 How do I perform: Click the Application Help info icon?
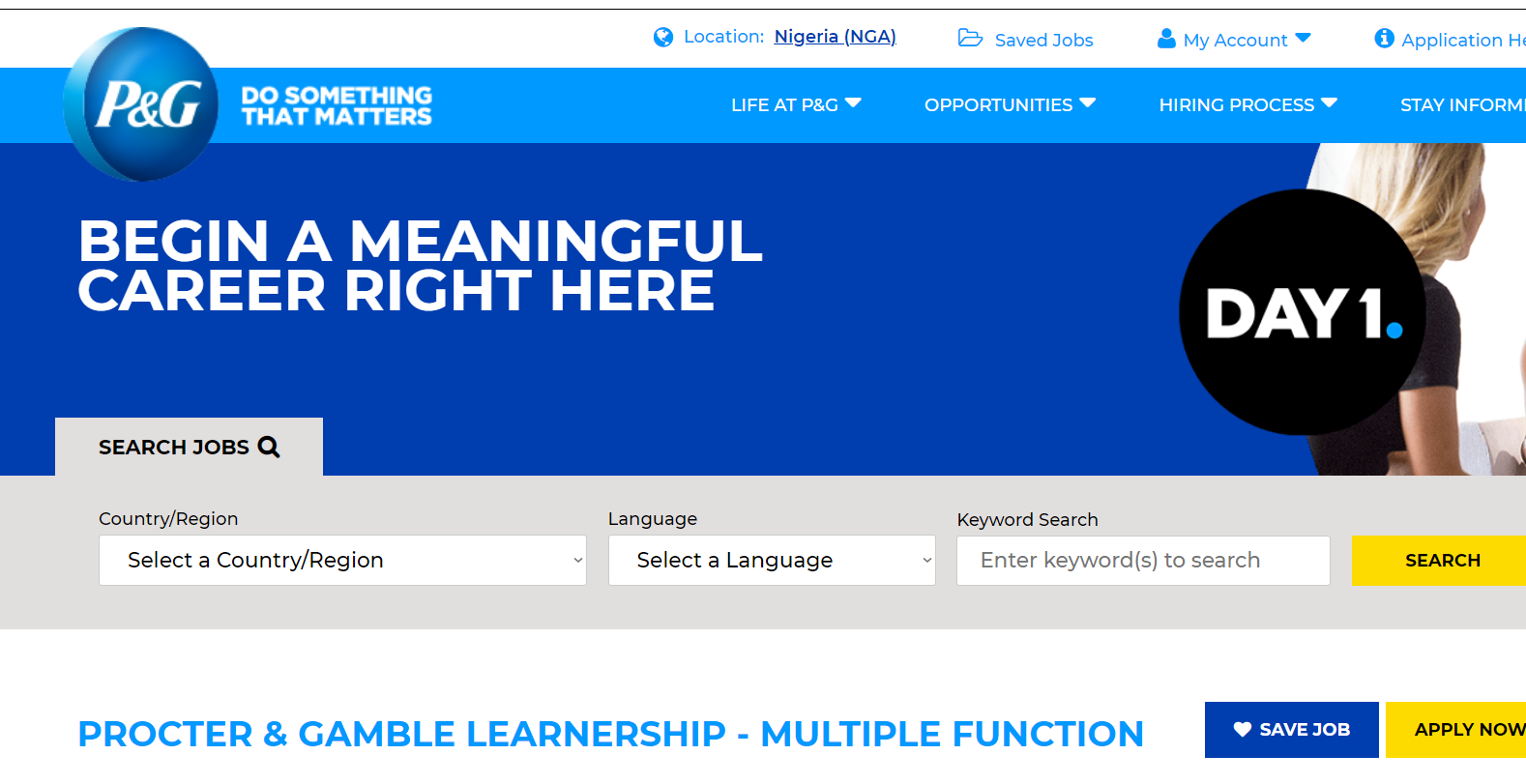tap(1385, 38)
